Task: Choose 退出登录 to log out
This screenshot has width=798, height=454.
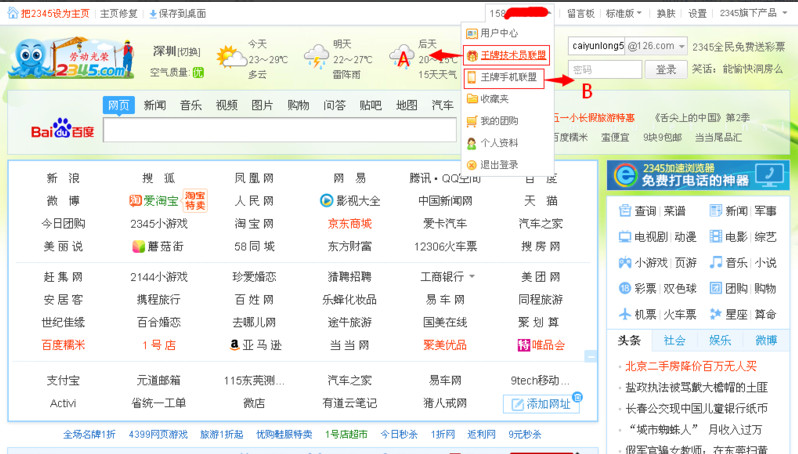Action: point(499,164)
